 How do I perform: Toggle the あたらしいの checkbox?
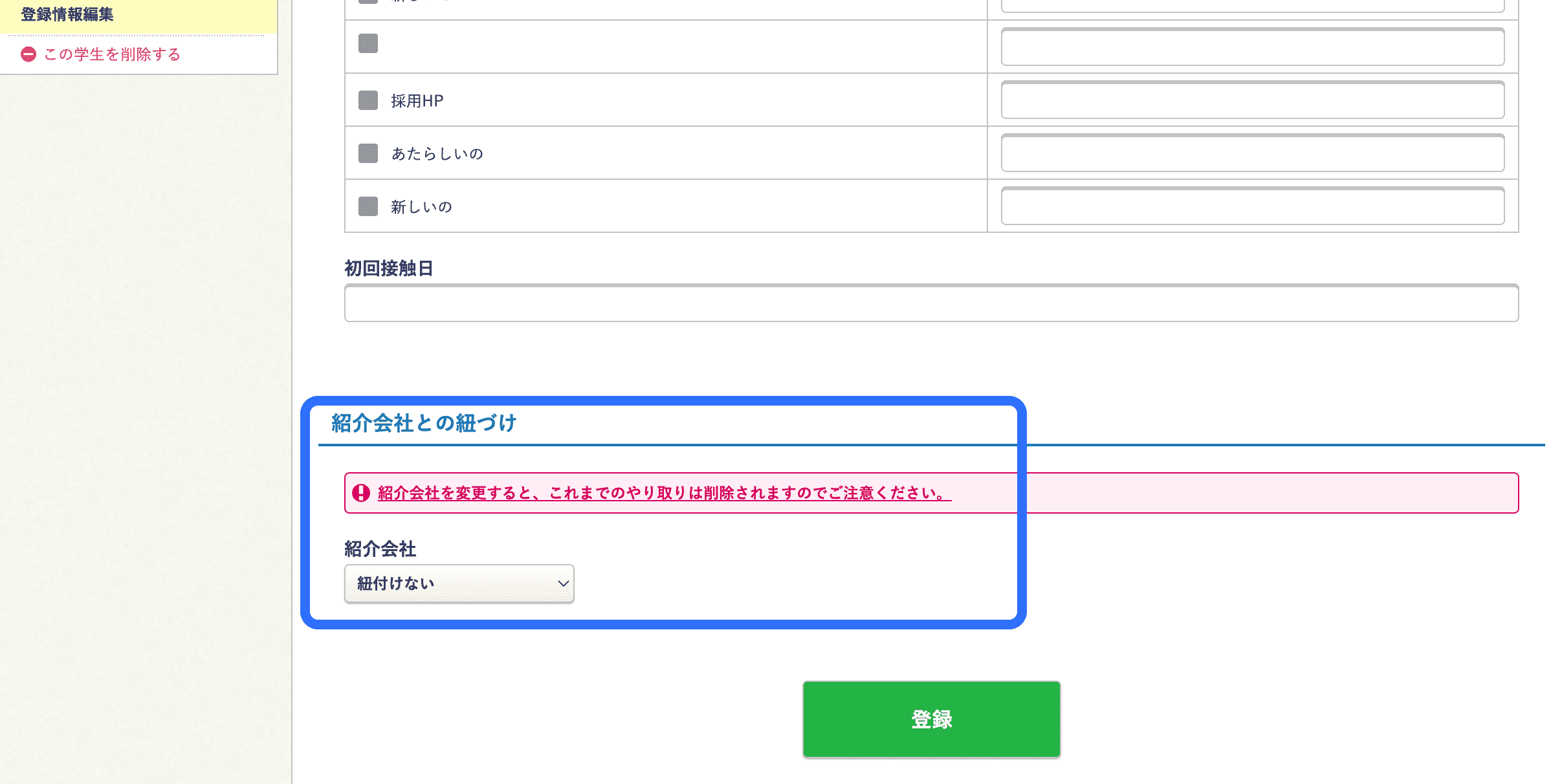(x=368, y=154)
